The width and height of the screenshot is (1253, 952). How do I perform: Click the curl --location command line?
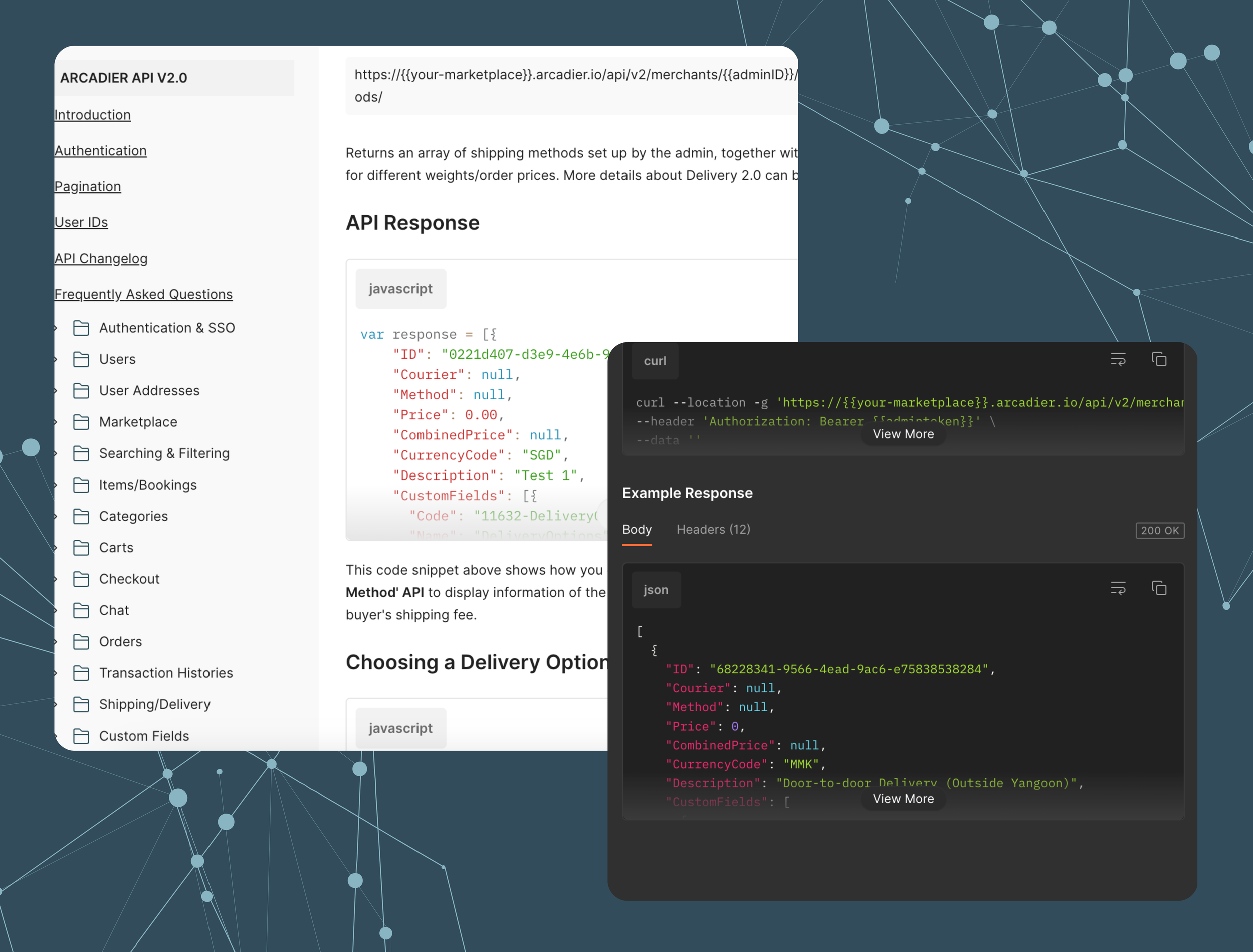point(910,402)
